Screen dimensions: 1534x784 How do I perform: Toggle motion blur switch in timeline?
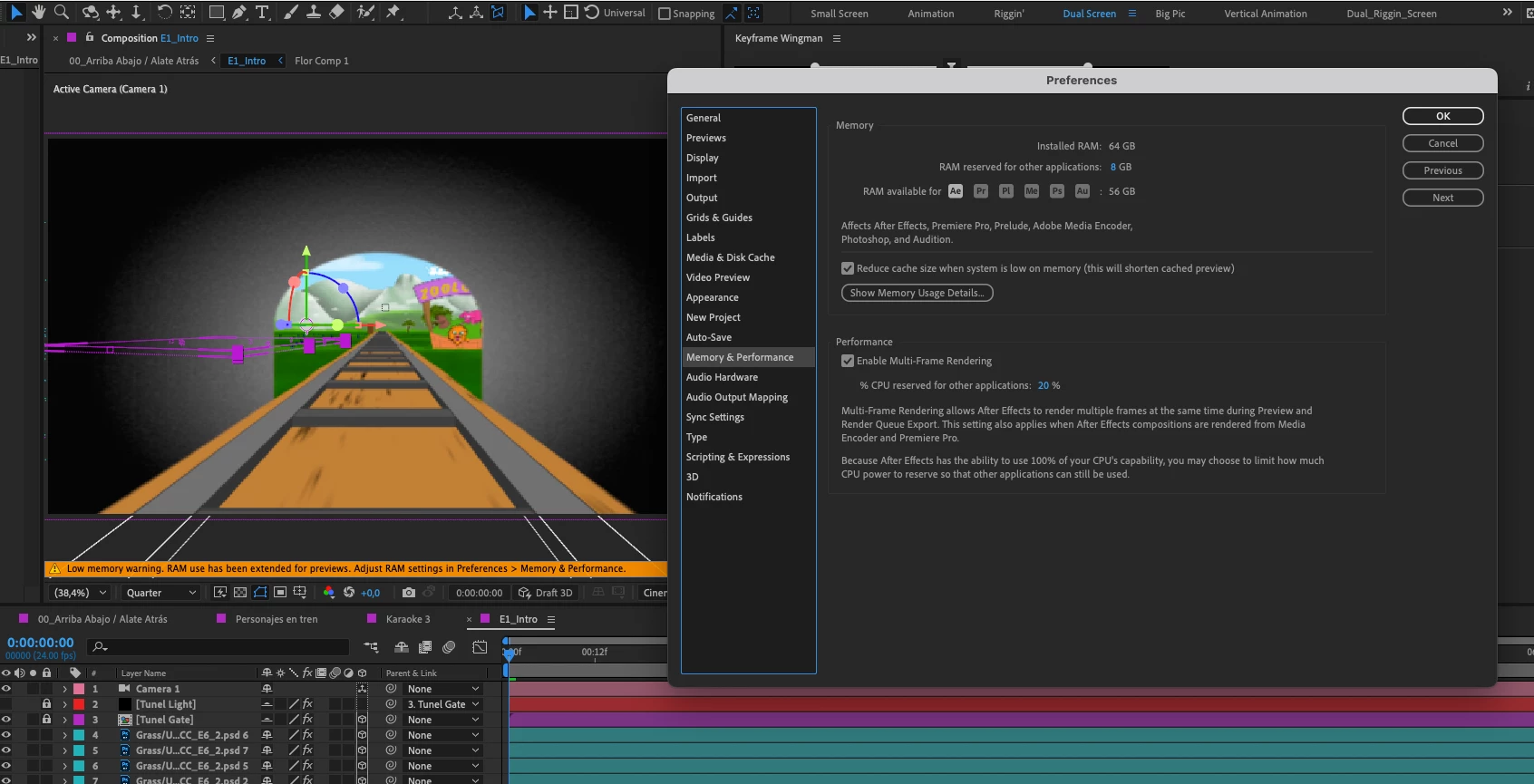click(449, 647)
